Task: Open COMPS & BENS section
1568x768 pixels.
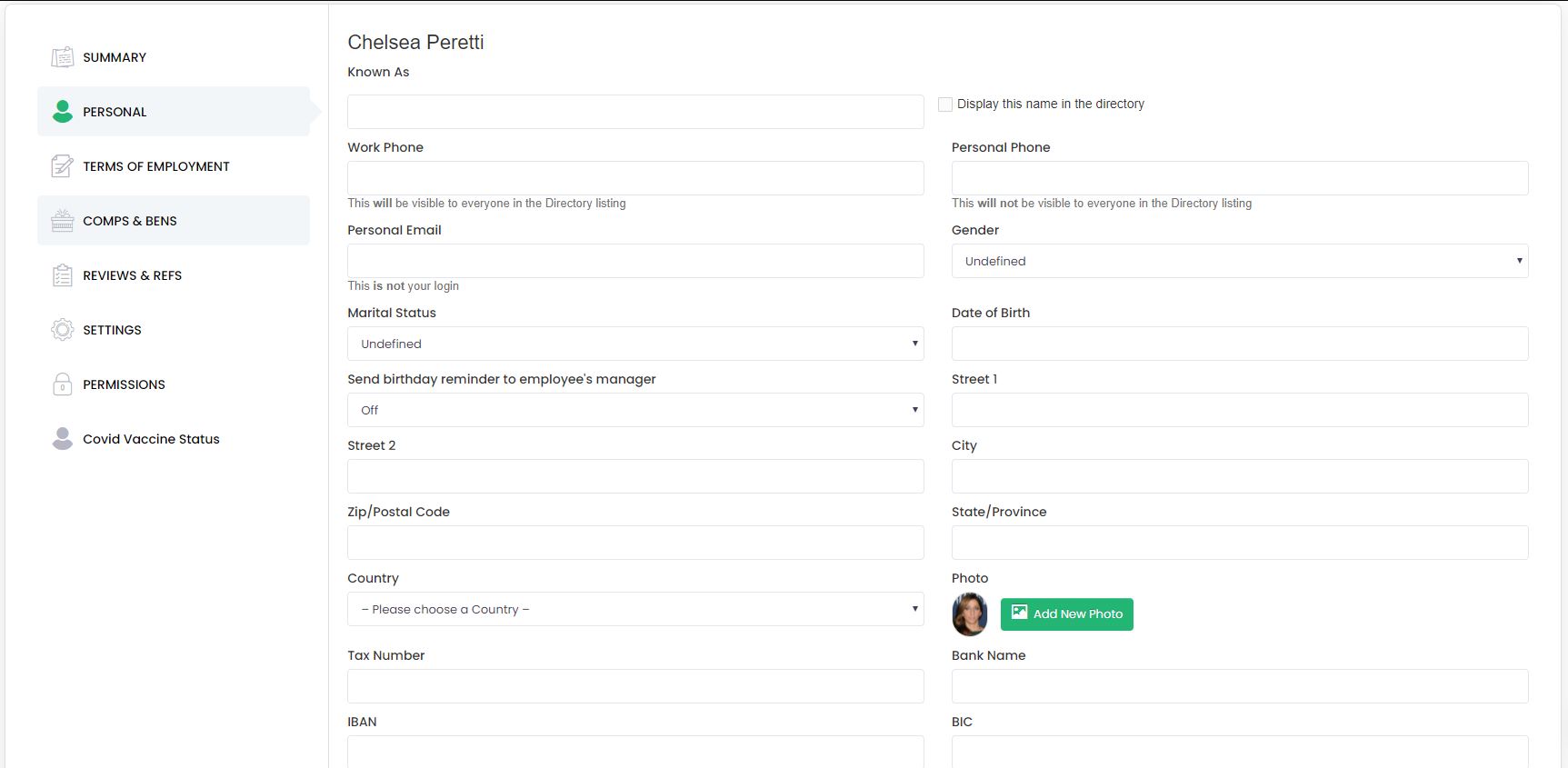Action: point(174,221)
